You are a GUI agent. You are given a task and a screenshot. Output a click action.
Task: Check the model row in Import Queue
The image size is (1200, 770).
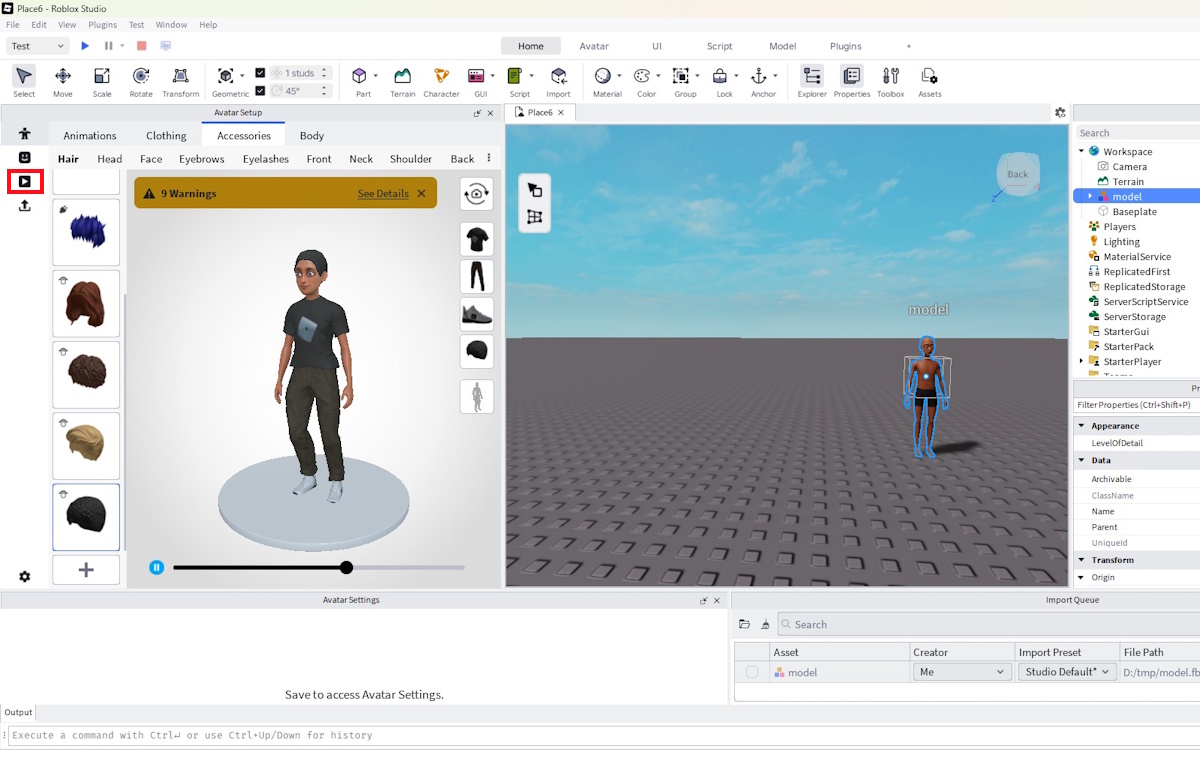pyautogui.click(x=752, y=672)
